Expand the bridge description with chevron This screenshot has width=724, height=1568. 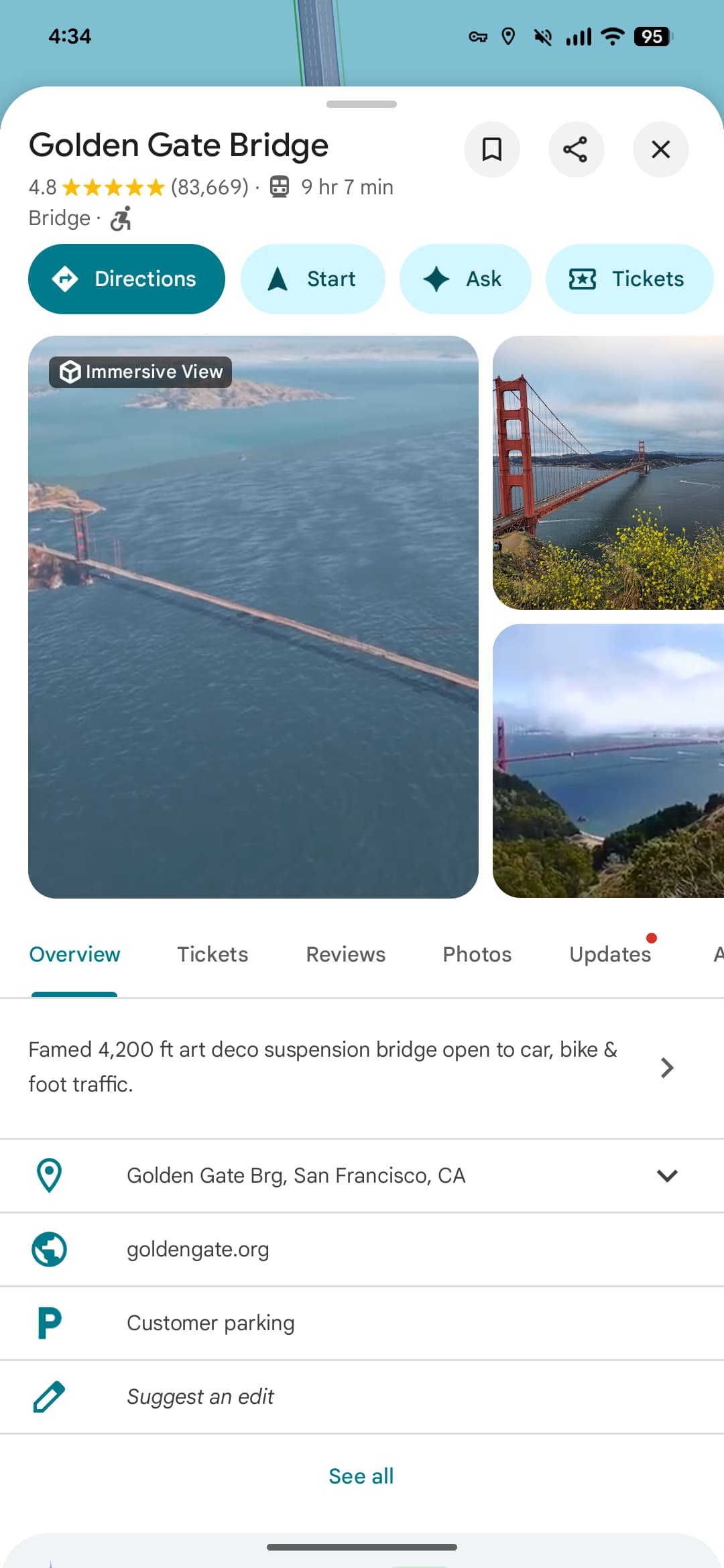[x=666, y=1067]
